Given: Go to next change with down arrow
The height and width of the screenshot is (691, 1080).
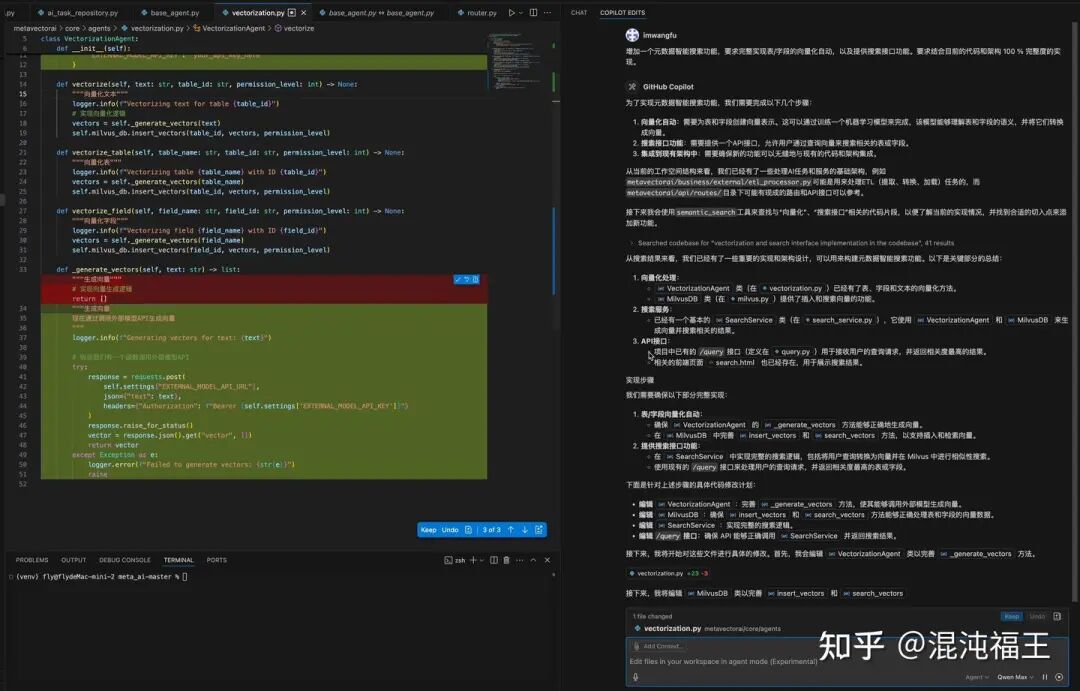Looking at the screenshot, I should tap(525, 530).
